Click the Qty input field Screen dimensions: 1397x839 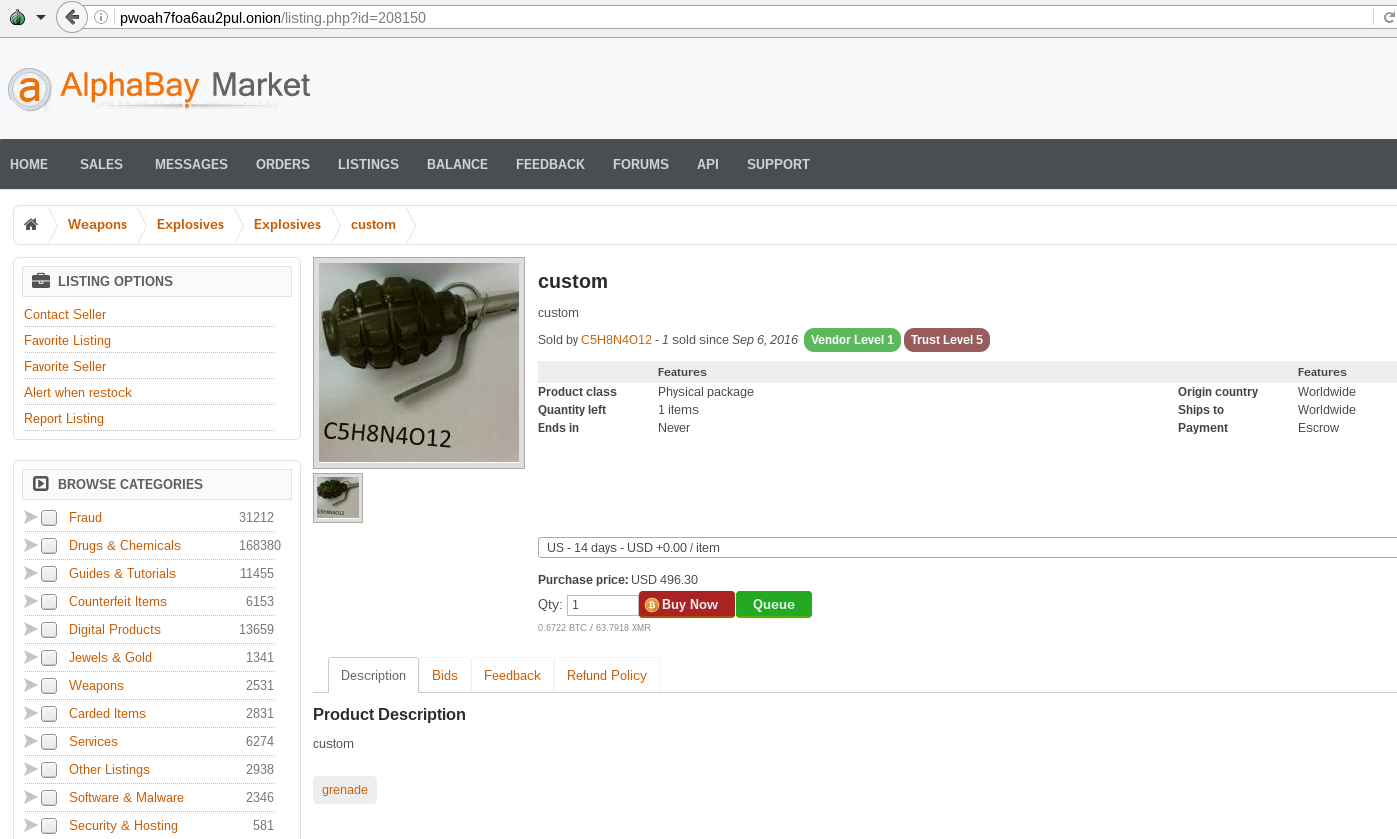tap(602, 605)
